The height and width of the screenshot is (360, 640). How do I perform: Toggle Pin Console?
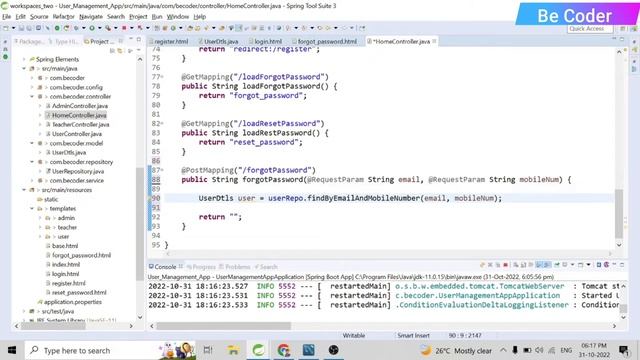pyautogui.click(x=557, y=265)
